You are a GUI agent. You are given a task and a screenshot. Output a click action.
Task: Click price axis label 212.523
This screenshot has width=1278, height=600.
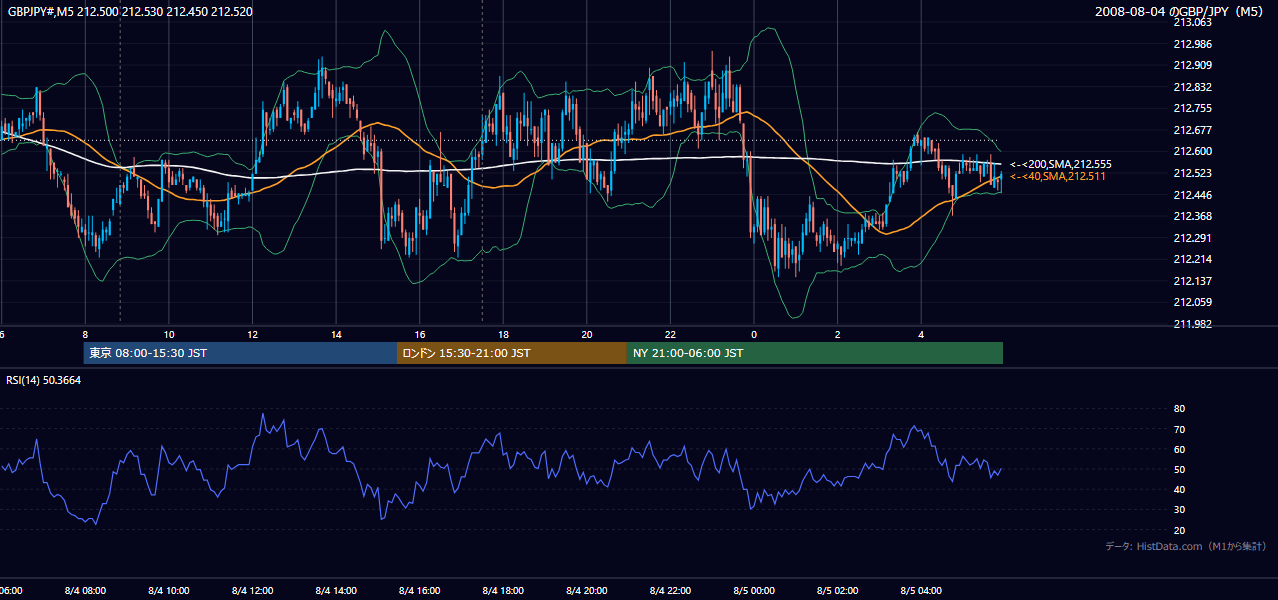[x=1192, y=173]
